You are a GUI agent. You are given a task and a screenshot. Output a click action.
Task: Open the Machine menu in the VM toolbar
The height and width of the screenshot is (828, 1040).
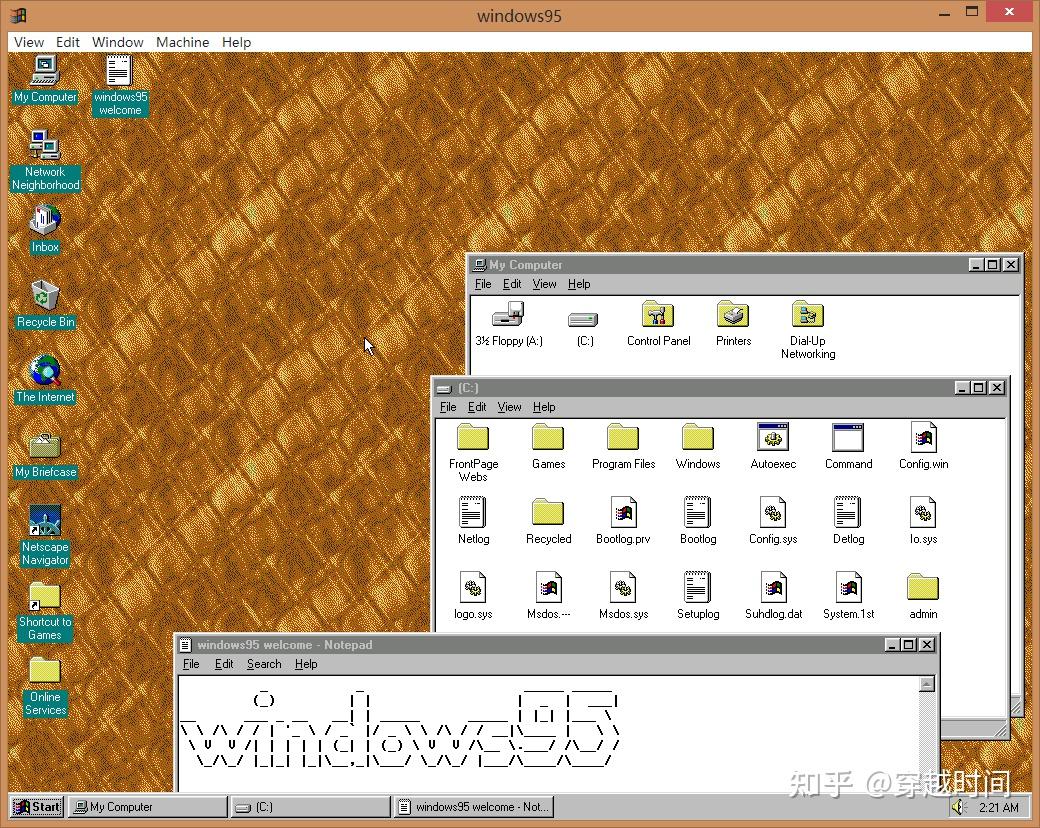182,42
